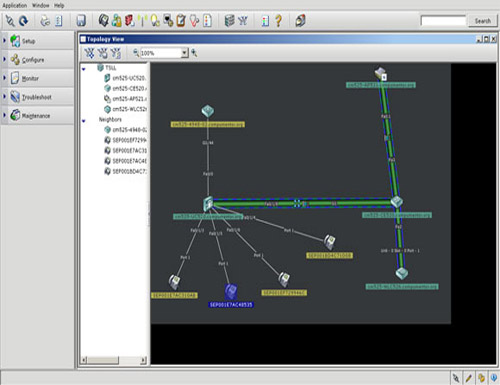Viewport: 500px width, 385px height.
Task: Open the Window menu
Action: [41, 5]
